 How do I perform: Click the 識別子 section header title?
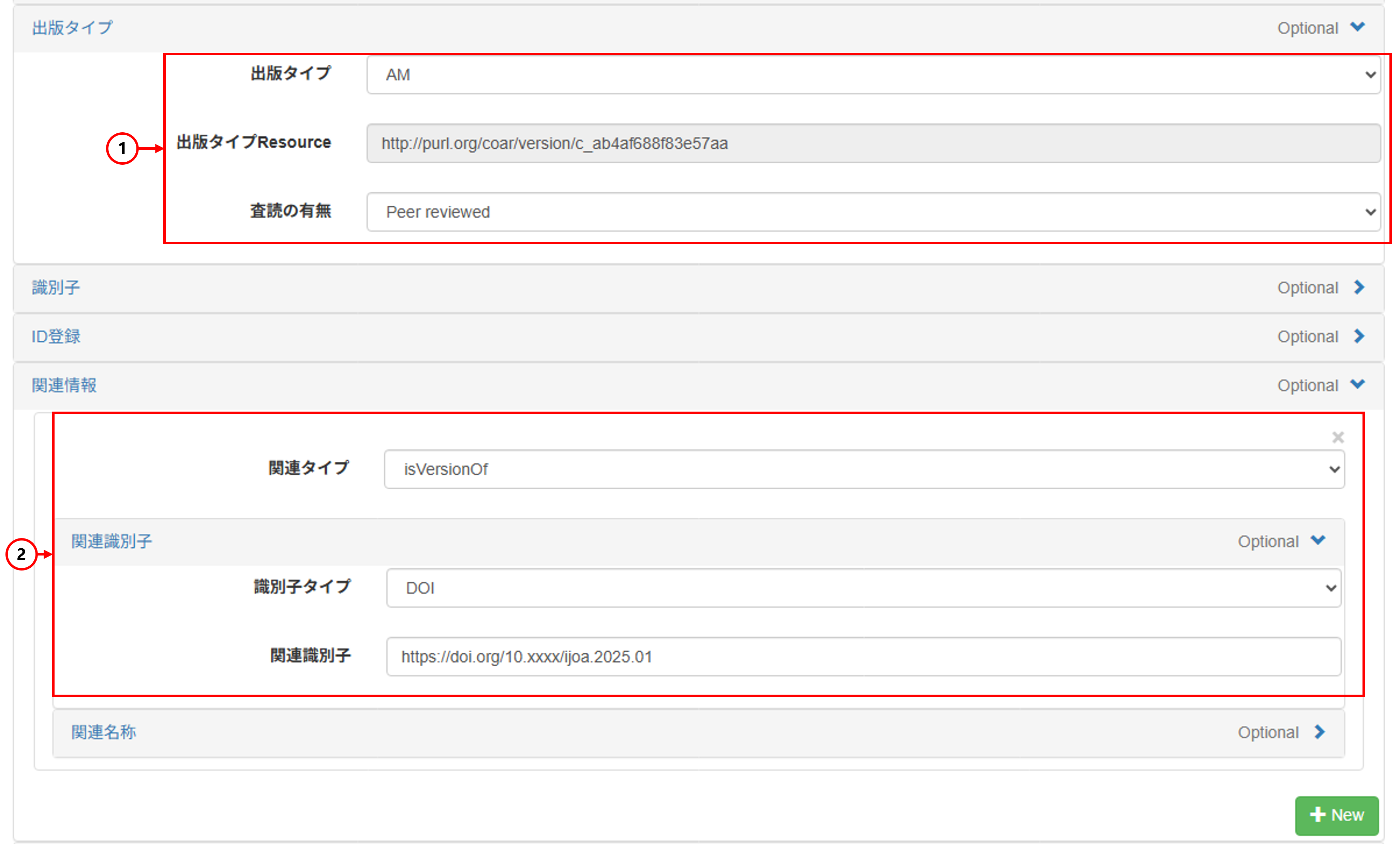56,287
